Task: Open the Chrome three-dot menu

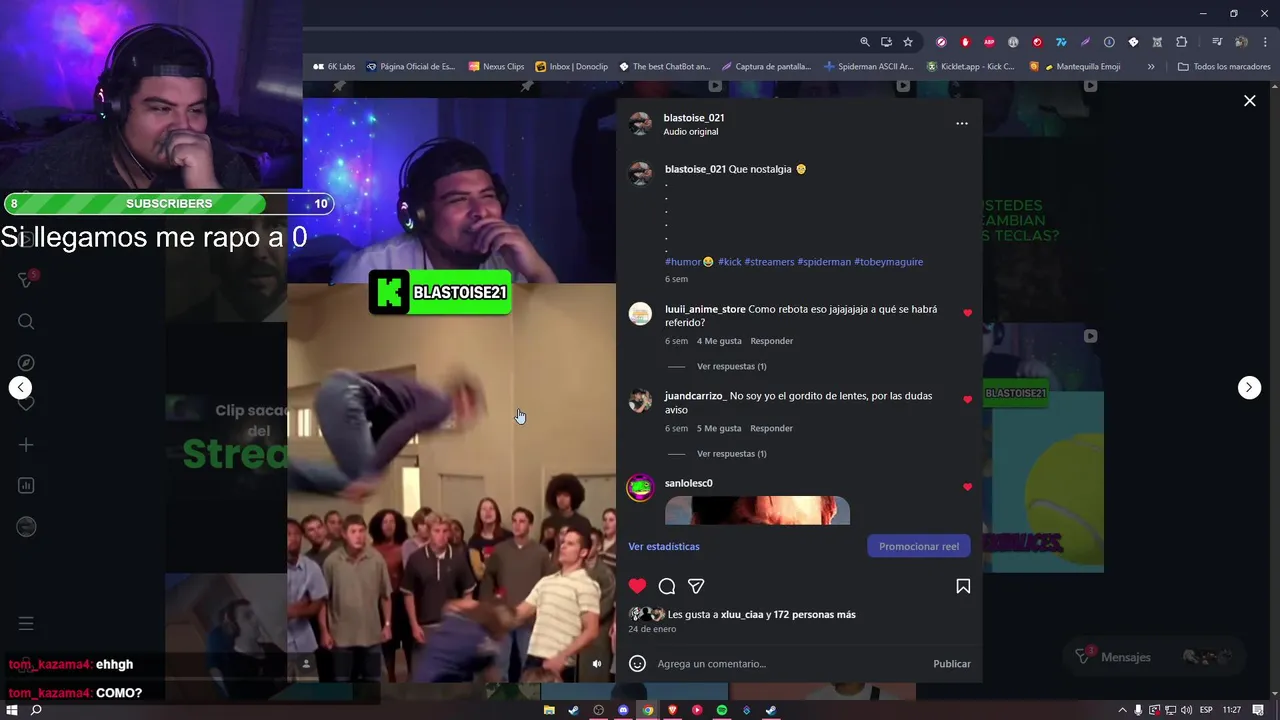Action: (x=1264, y=42)
